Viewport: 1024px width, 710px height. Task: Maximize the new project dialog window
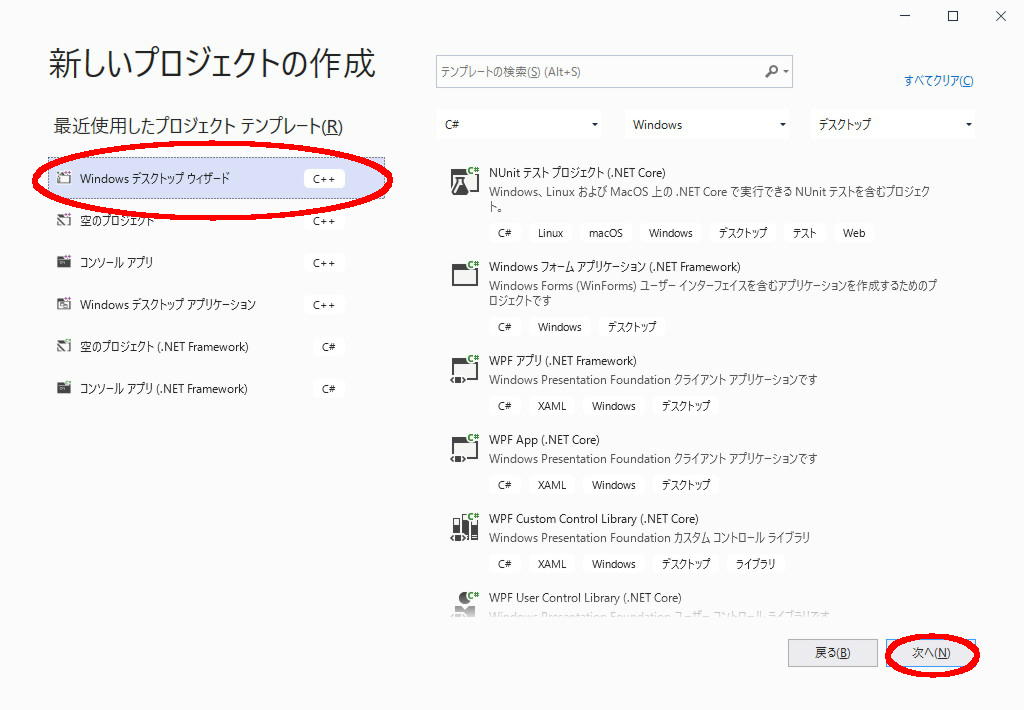click(x=953, y=16)
